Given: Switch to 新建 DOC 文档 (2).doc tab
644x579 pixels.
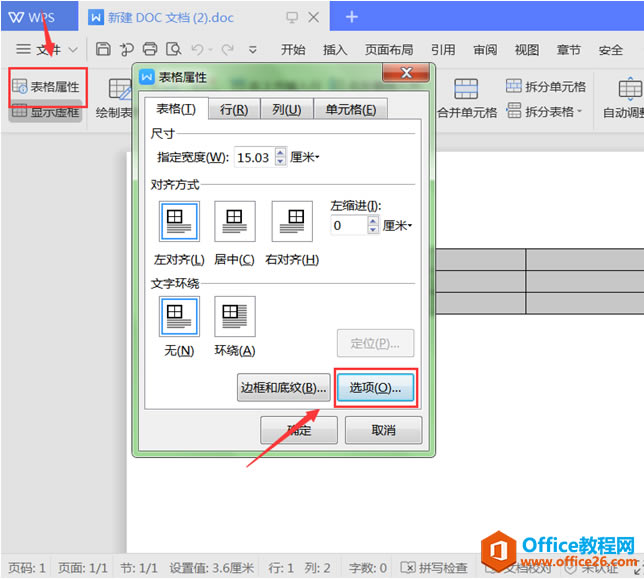Looking at the screenshot, I should tap(170, 17).
